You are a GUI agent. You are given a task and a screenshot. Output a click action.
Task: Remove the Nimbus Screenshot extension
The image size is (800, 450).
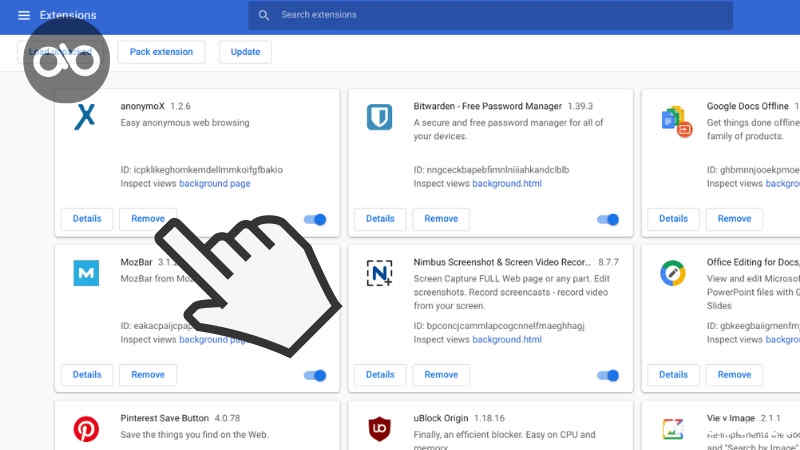[441, 375]
